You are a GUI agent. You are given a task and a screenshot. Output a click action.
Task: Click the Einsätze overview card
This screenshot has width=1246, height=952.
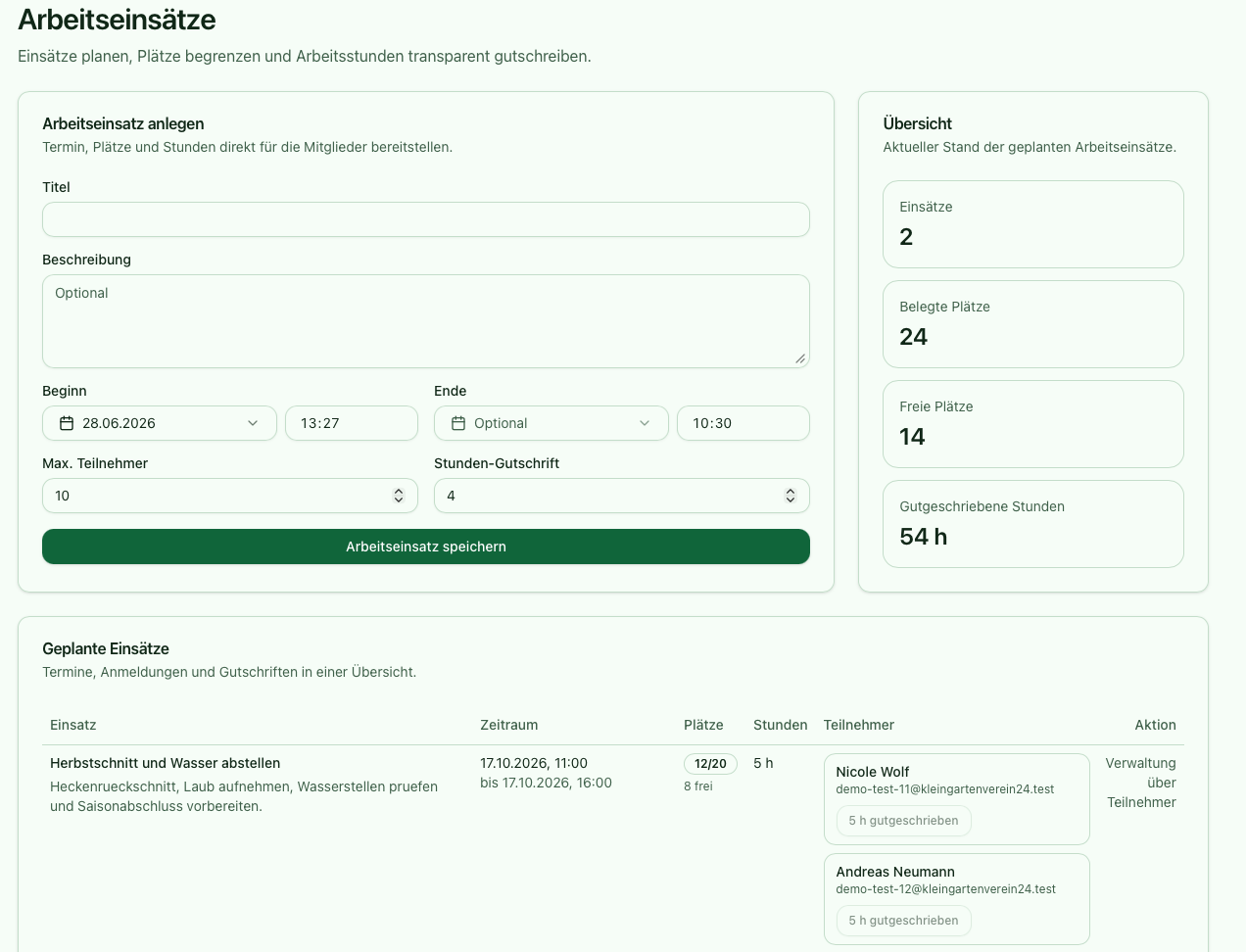click(x=1033, y=224)
